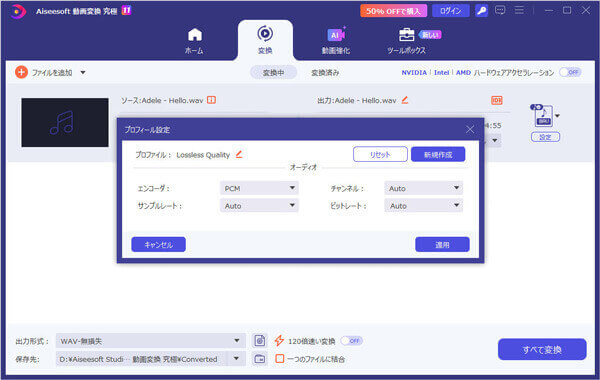Click the ID3 metadata edit icon
This screenshot has height=380, width=600.
click(497, 100)
